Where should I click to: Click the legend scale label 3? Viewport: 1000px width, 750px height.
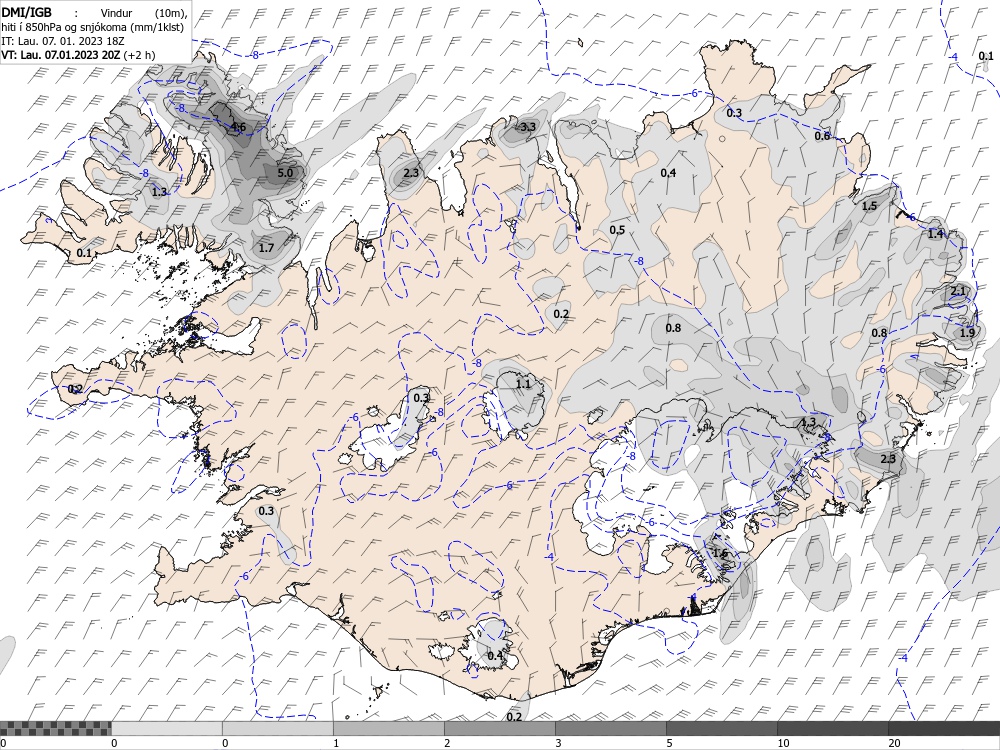pyautogui.click(x=558, y=743)
